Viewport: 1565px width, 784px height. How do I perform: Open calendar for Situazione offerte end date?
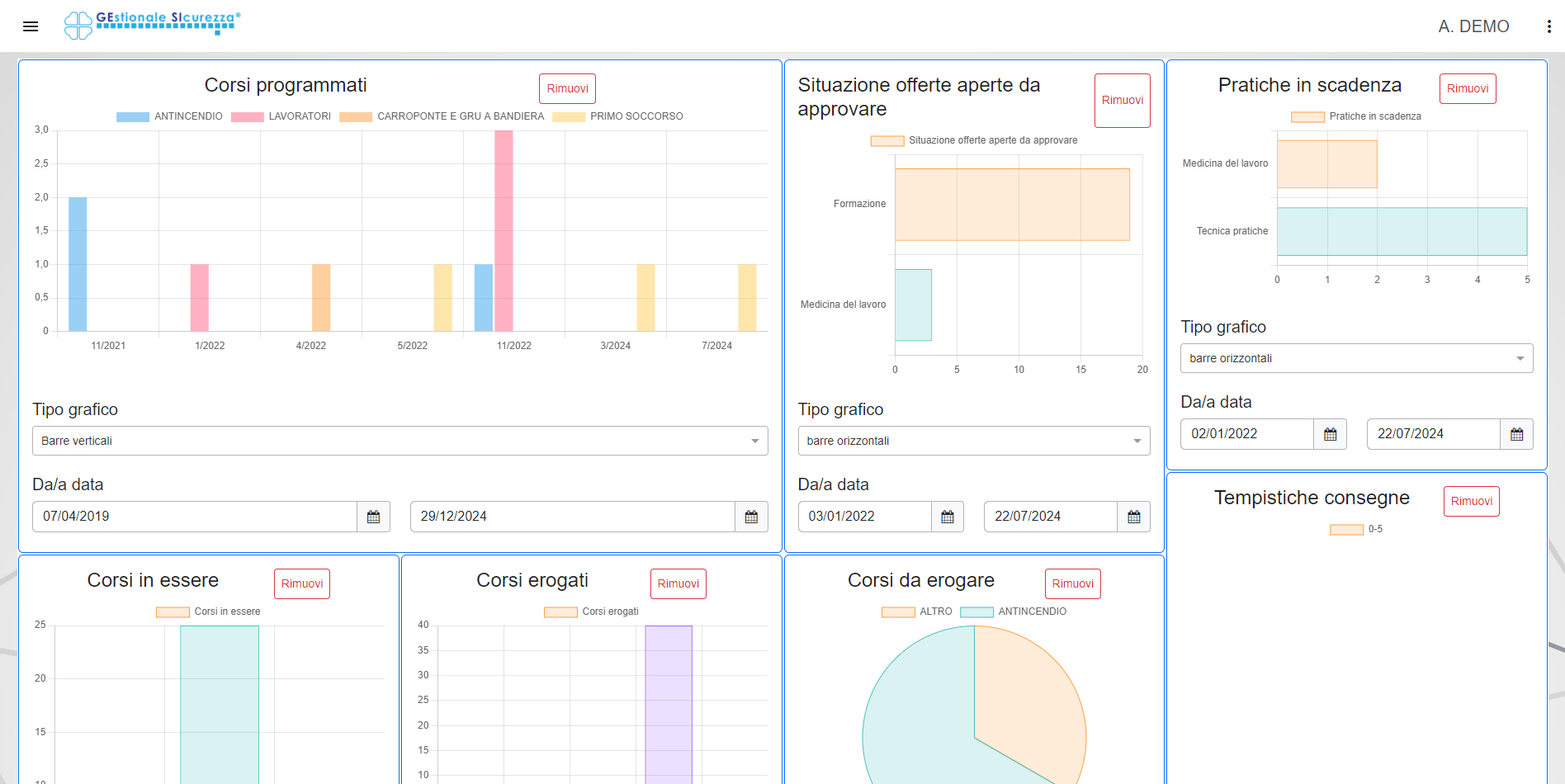(x=1134, y=517)
